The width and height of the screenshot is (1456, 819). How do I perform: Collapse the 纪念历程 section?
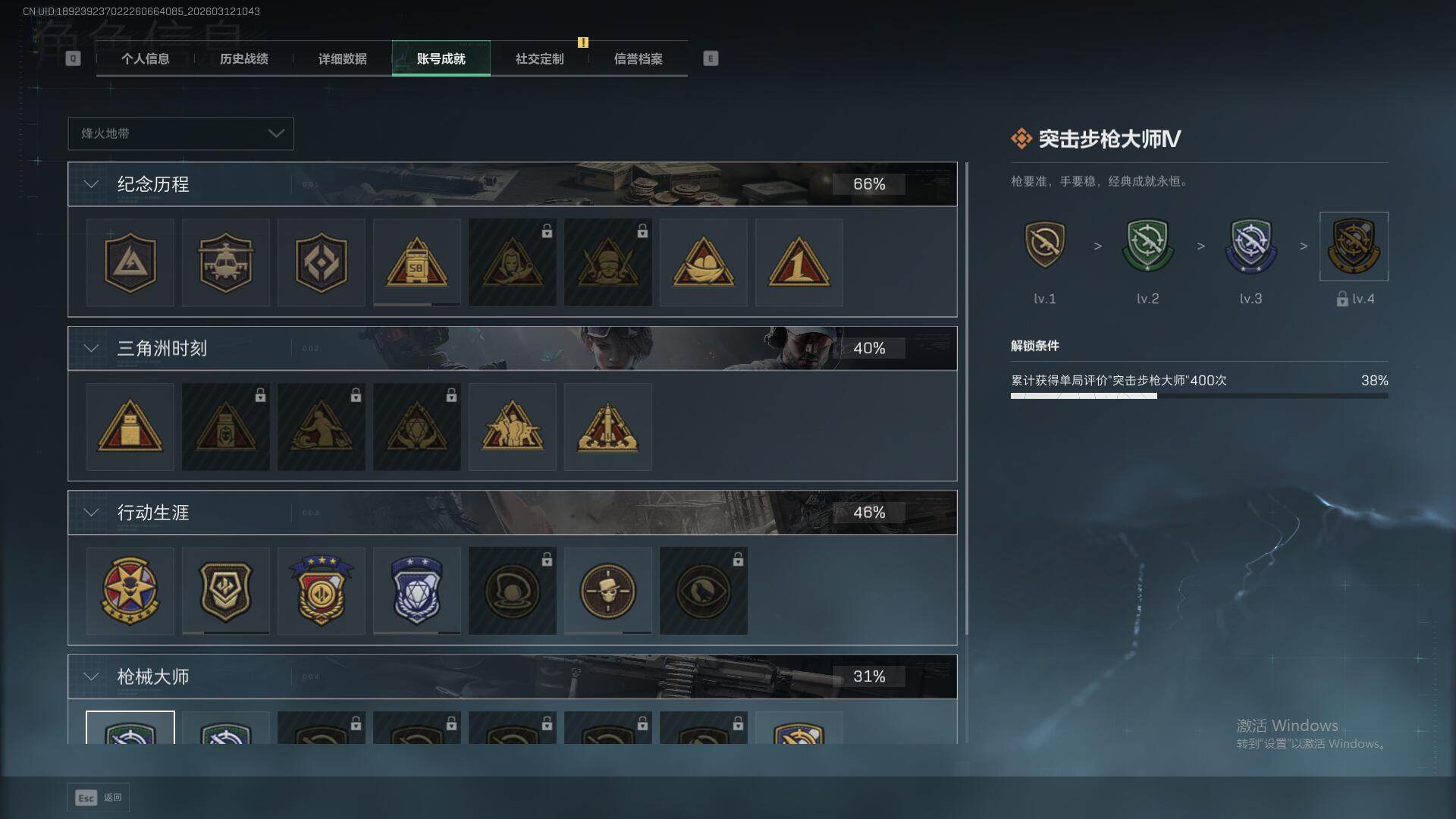pyautogui.click(x=91, y=184)
